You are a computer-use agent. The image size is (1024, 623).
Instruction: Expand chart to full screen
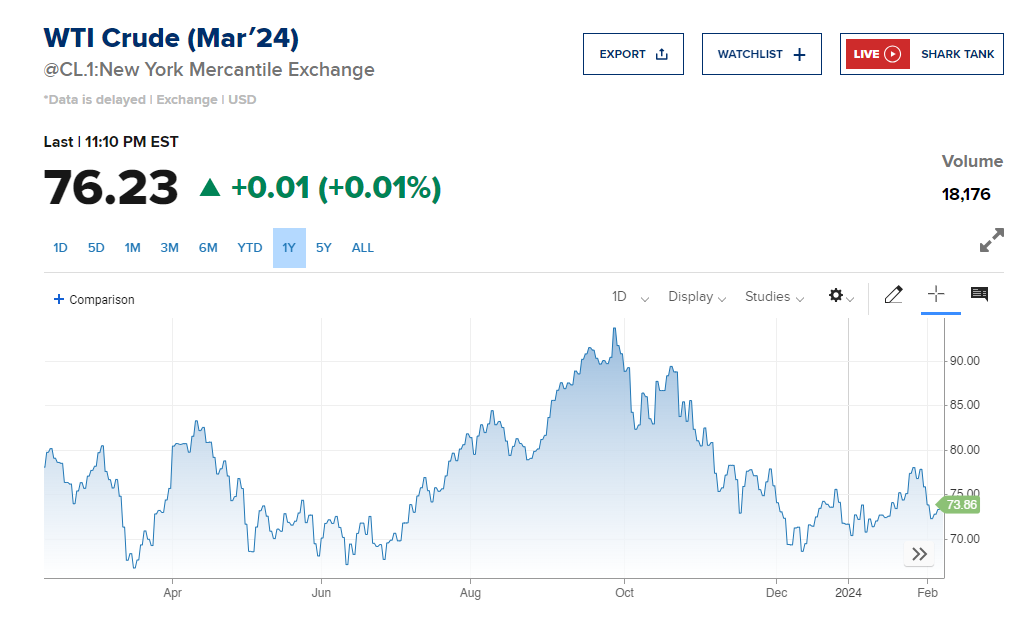click(991, 240)
